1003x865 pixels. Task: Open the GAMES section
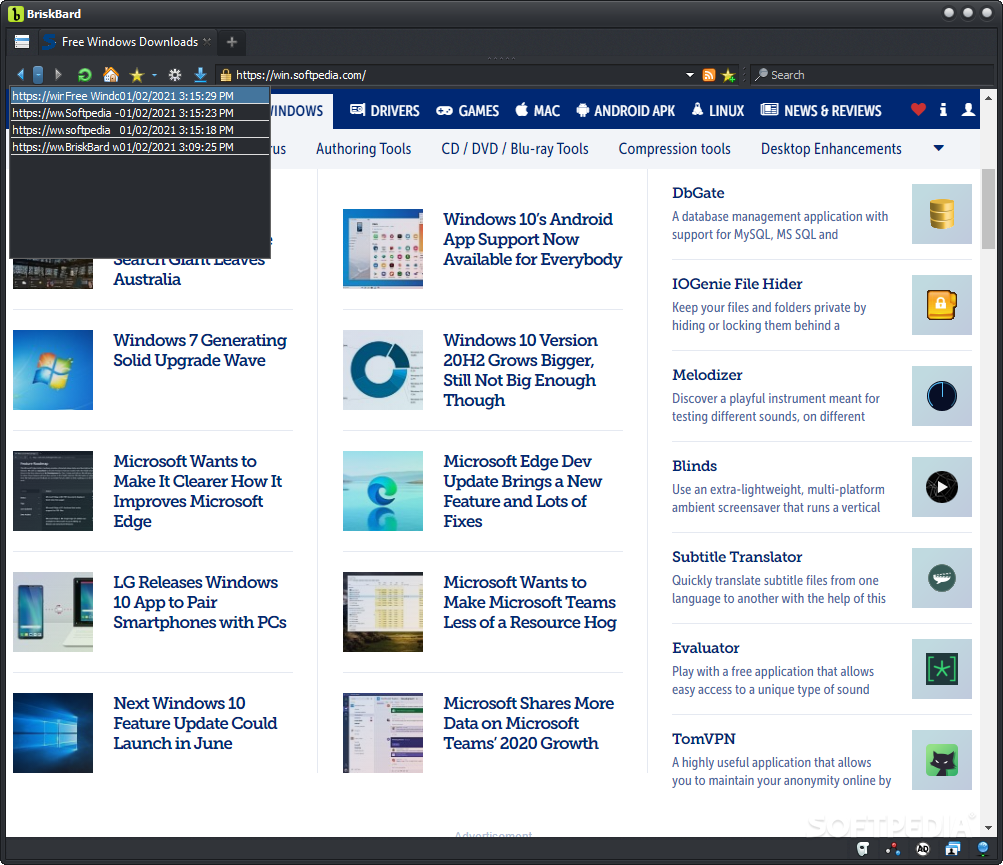click(468, 111)
